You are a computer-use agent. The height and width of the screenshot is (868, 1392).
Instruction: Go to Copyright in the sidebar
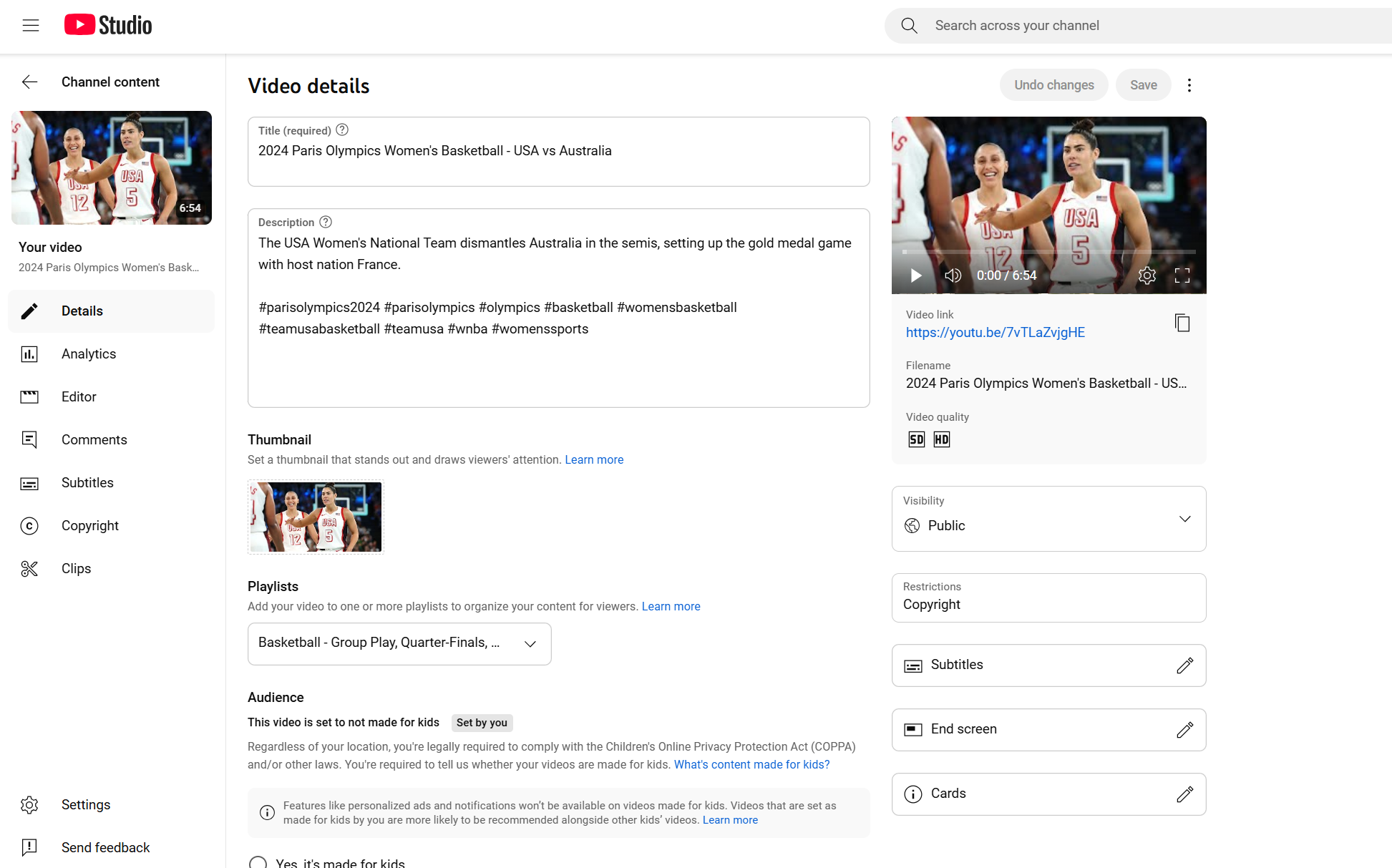89,526
